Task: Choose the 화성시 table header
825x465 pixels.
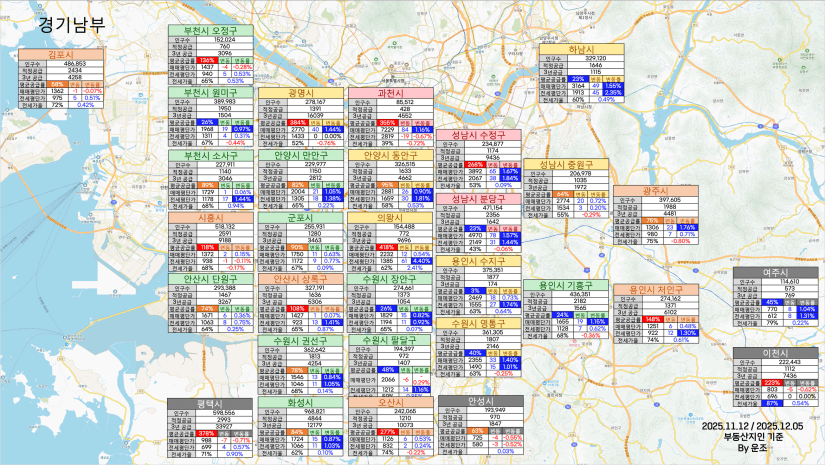Action: click(300, 401)
